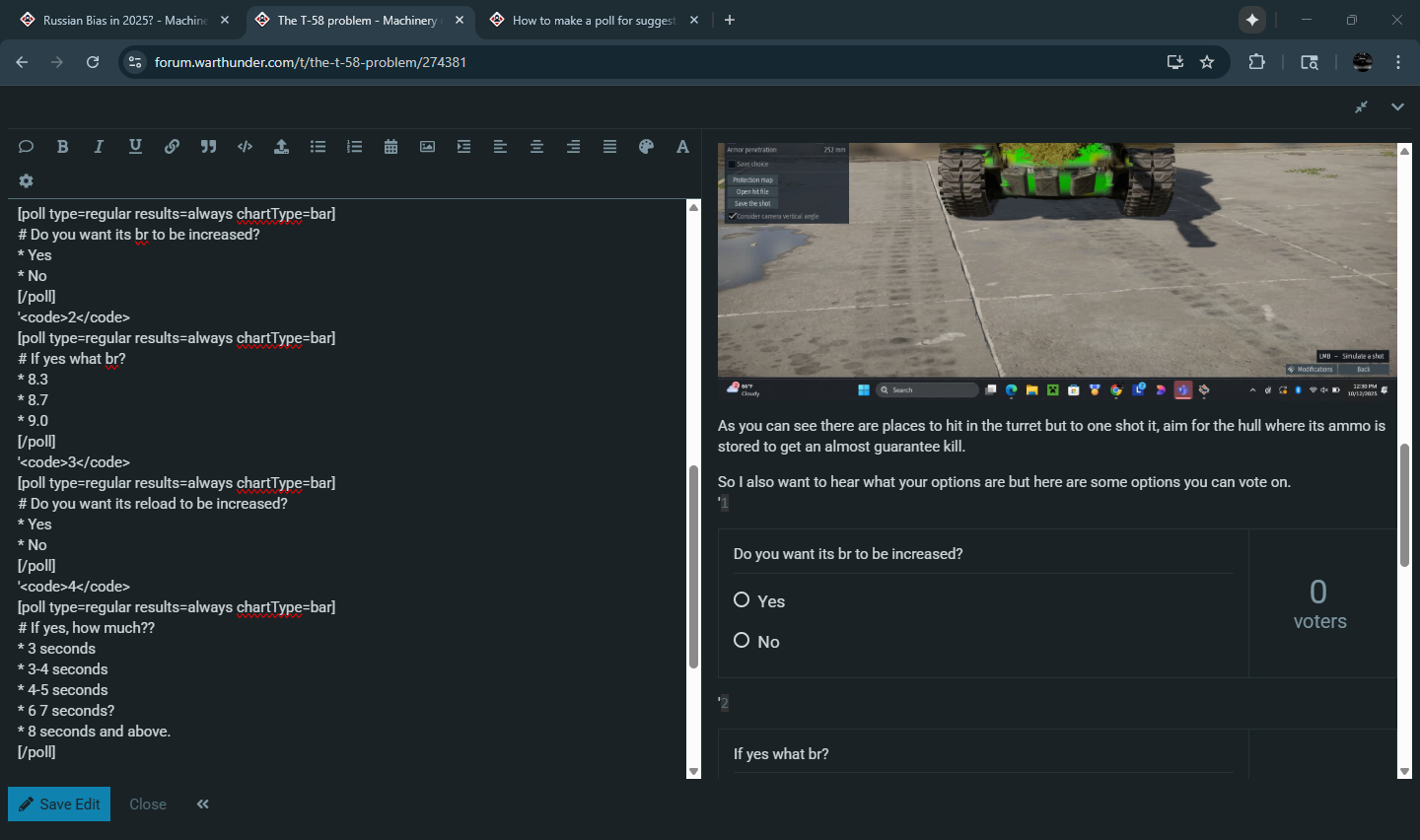The width and height of the screenshot is (1420, 840).
Task: Select Yes in br increase poll
Action: click(x=742, y=600)
